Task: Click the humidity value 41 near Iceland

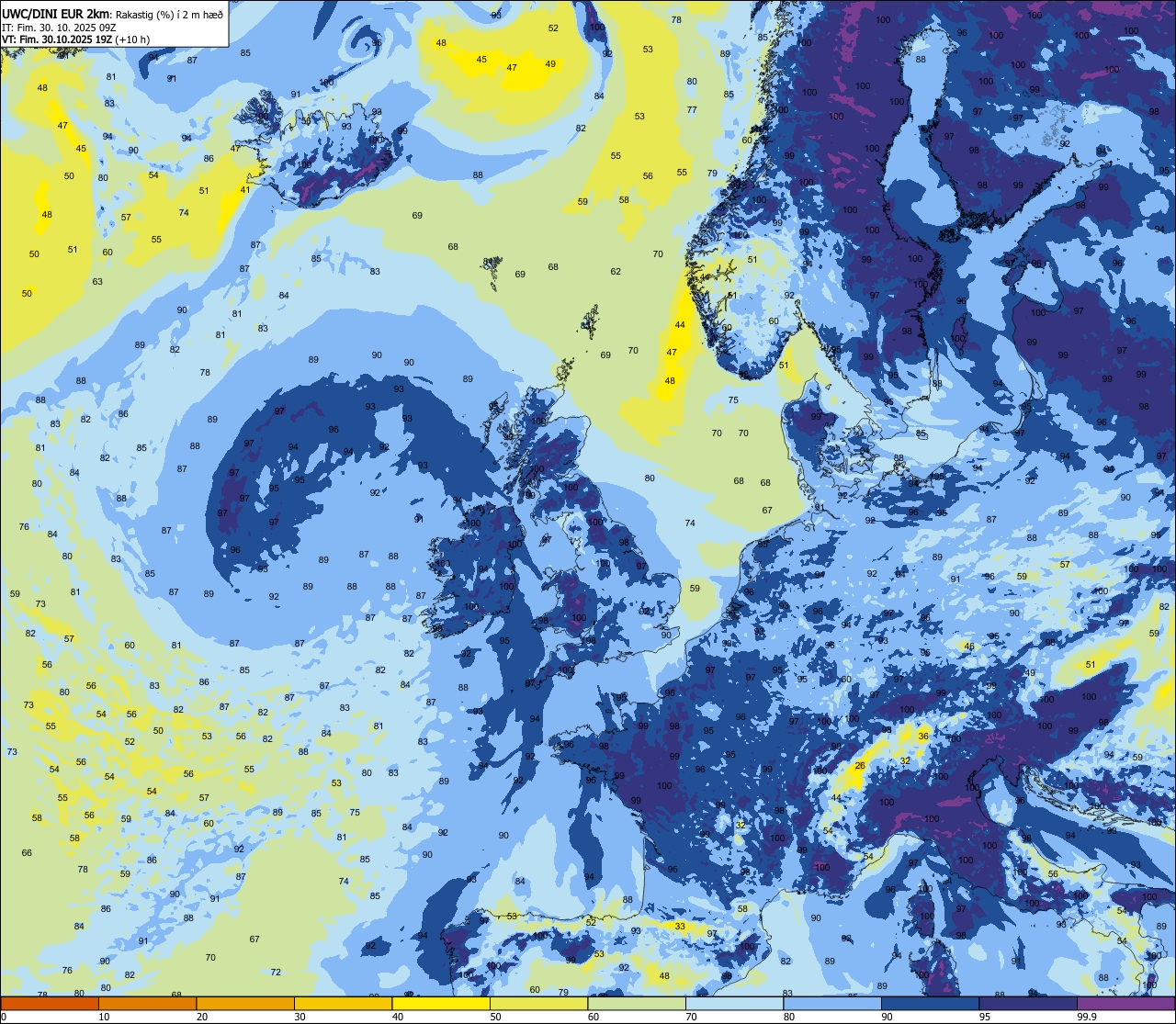Action: click(x=245, y=189)
